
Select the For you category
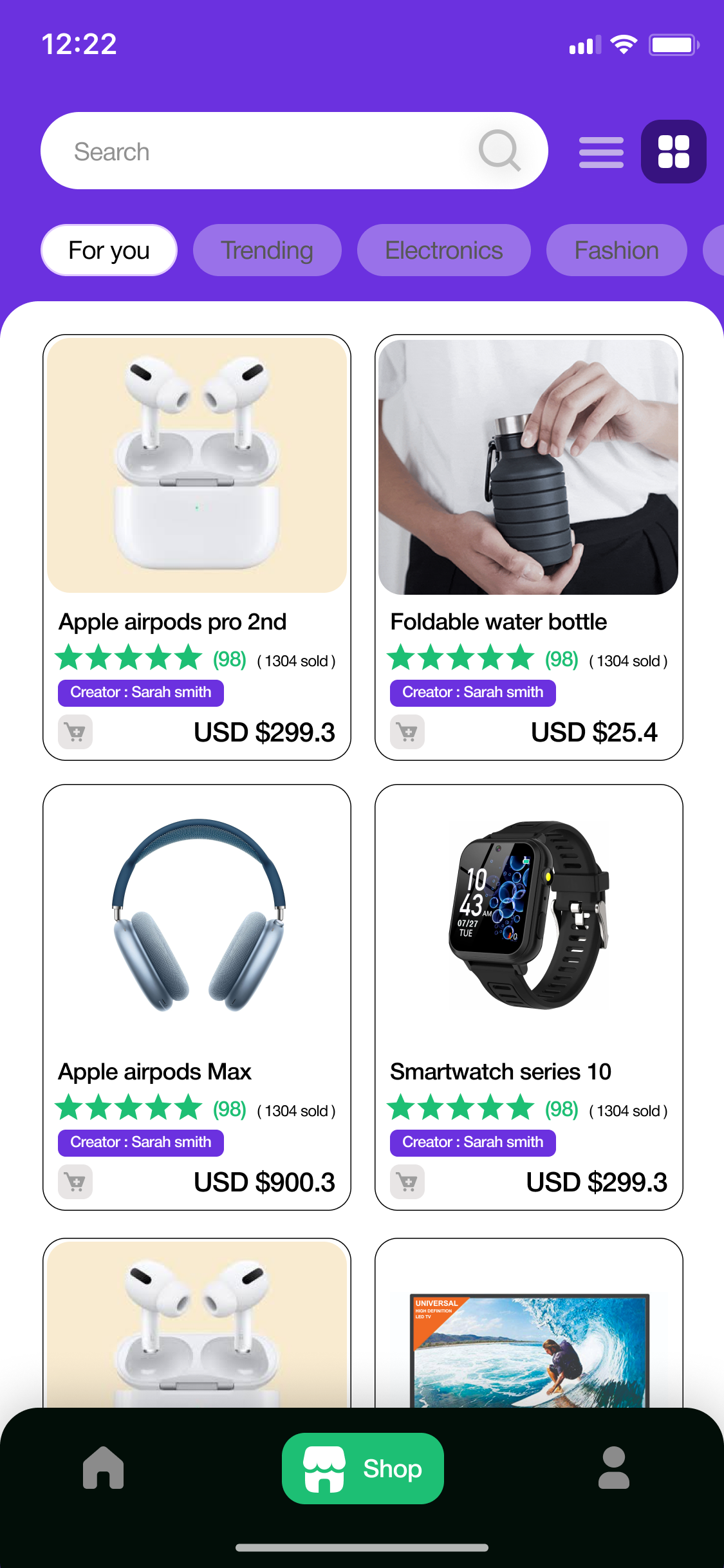coord(109,250)
